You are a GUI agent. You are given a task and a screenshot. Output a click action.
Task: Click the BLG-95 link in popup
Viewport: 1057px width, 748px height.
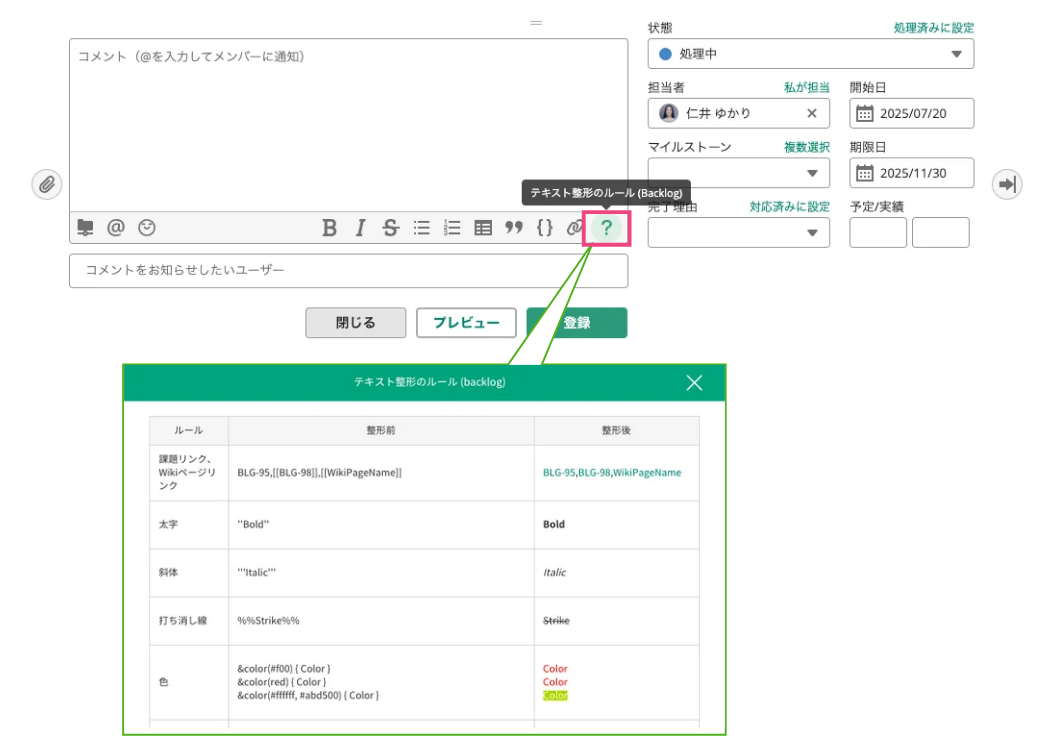tap(559, 473)
